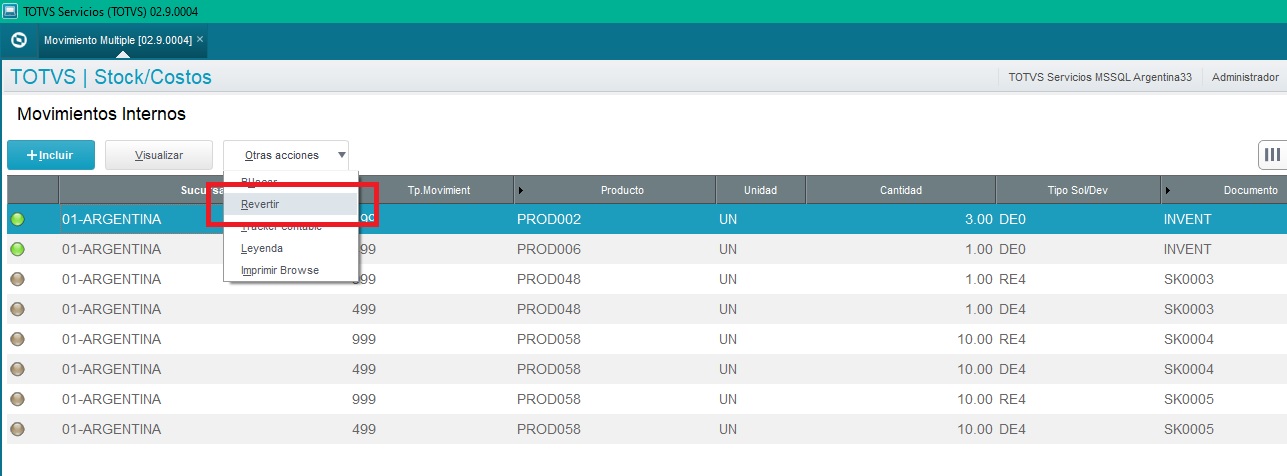Click status icon of PROD058 RE4 SK0004 row
Viewport: 1287px width, 476px height.
[17, 339]
